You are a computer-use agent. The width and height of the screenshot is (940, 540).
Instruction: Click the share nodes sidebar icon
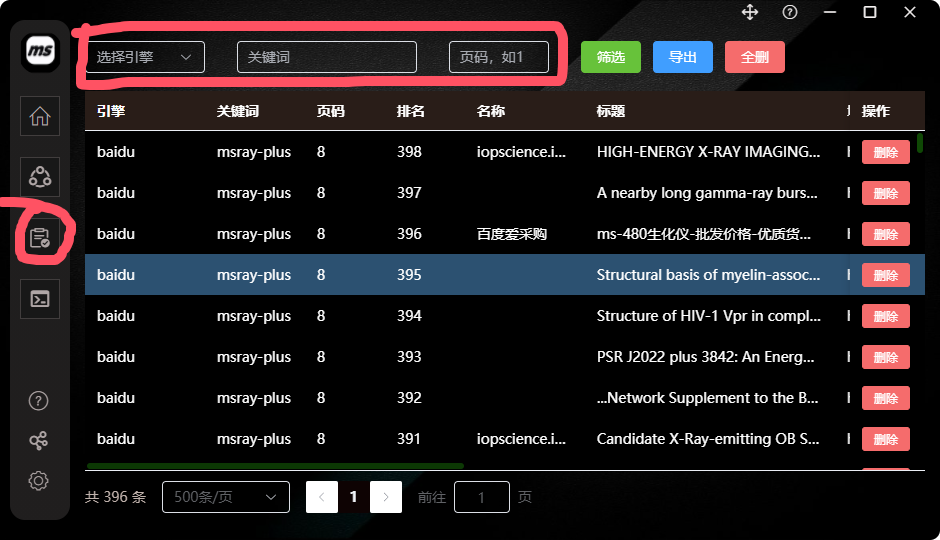click(x=38, y=441)
